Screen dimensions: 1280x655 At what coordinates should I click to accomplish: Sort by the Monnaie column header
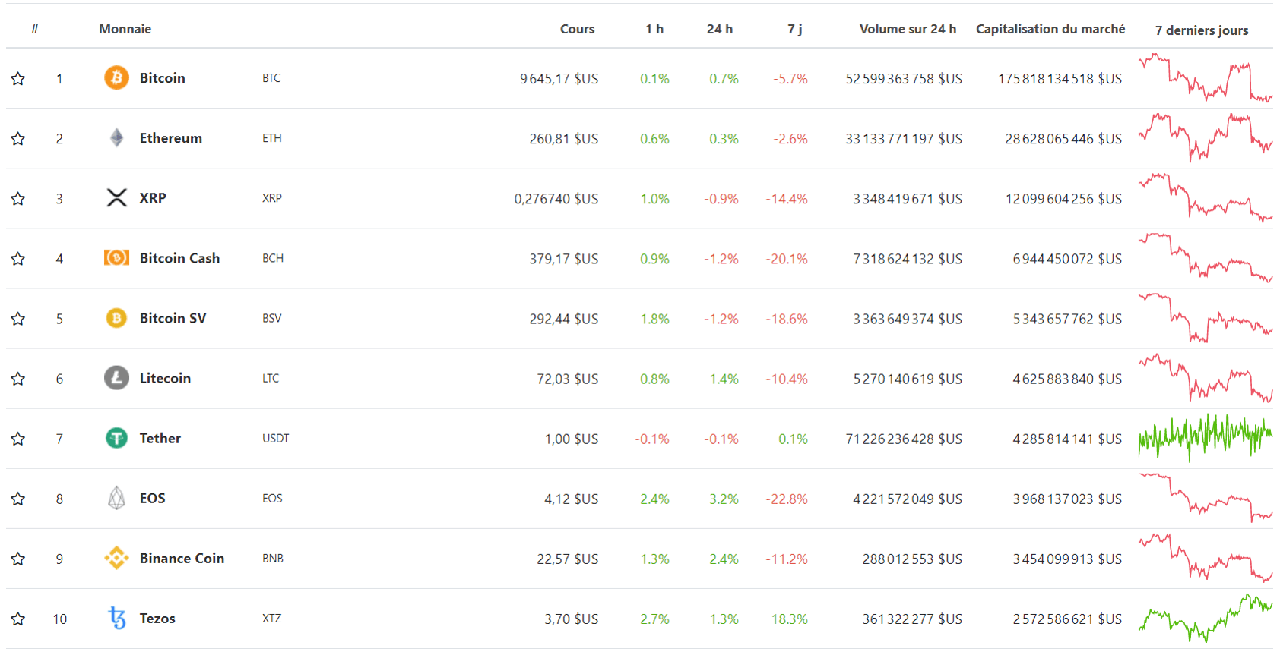pos(125,29)
